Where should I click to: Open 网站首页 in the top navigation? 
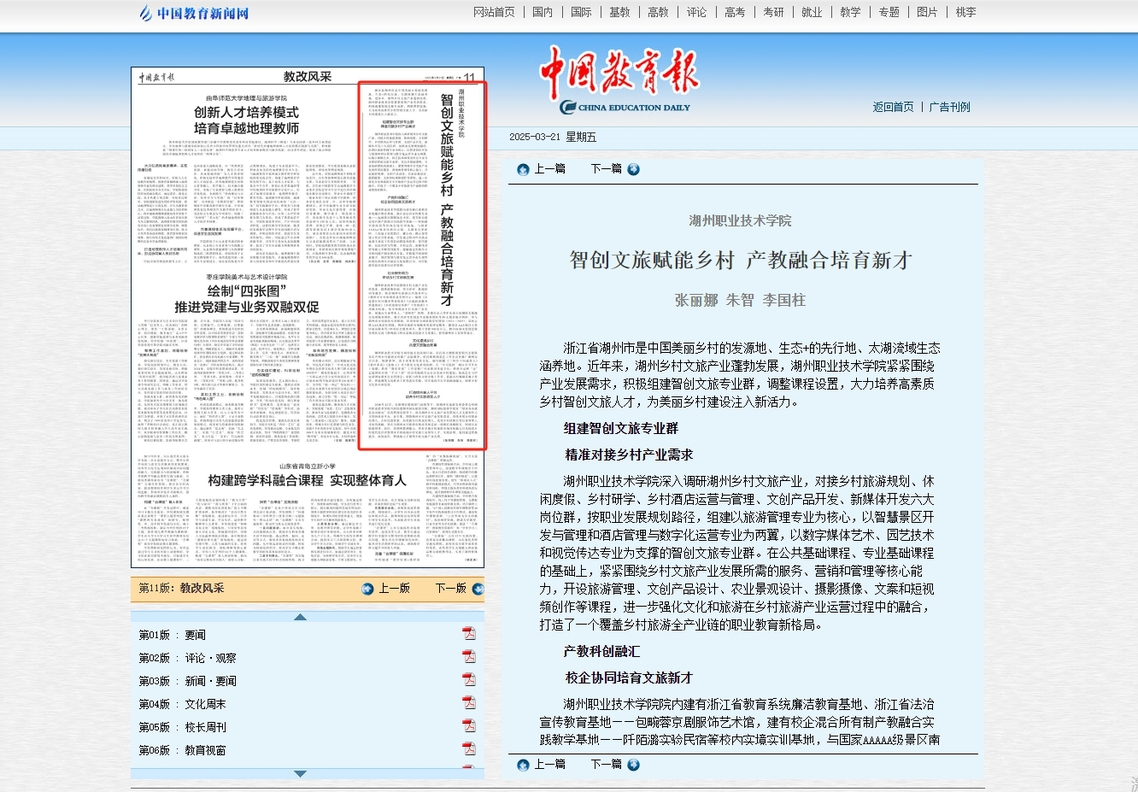click(494, 12)
